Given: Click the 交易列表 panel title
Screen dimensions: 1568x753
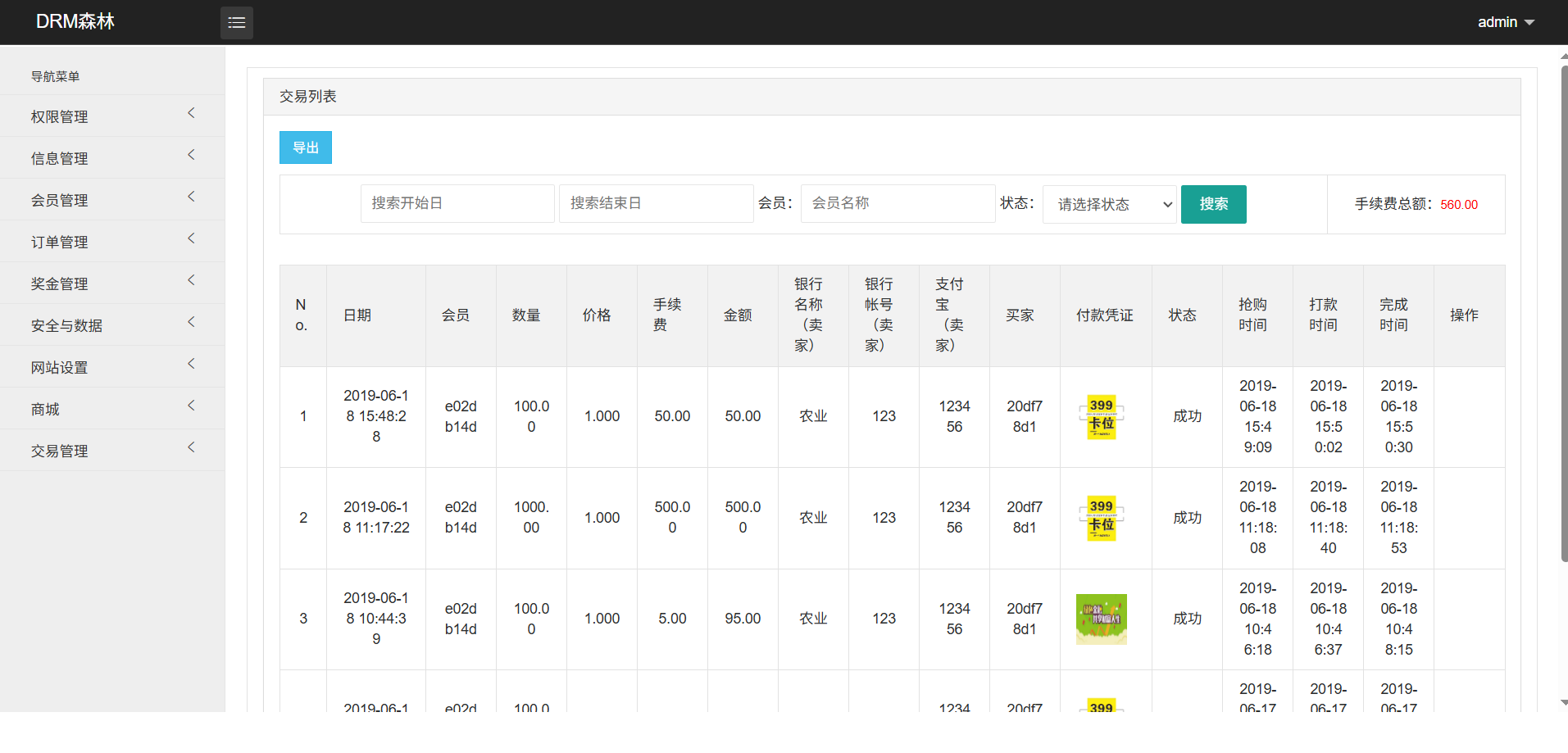Looking at the screenshot, I should [x=308, y=97].
